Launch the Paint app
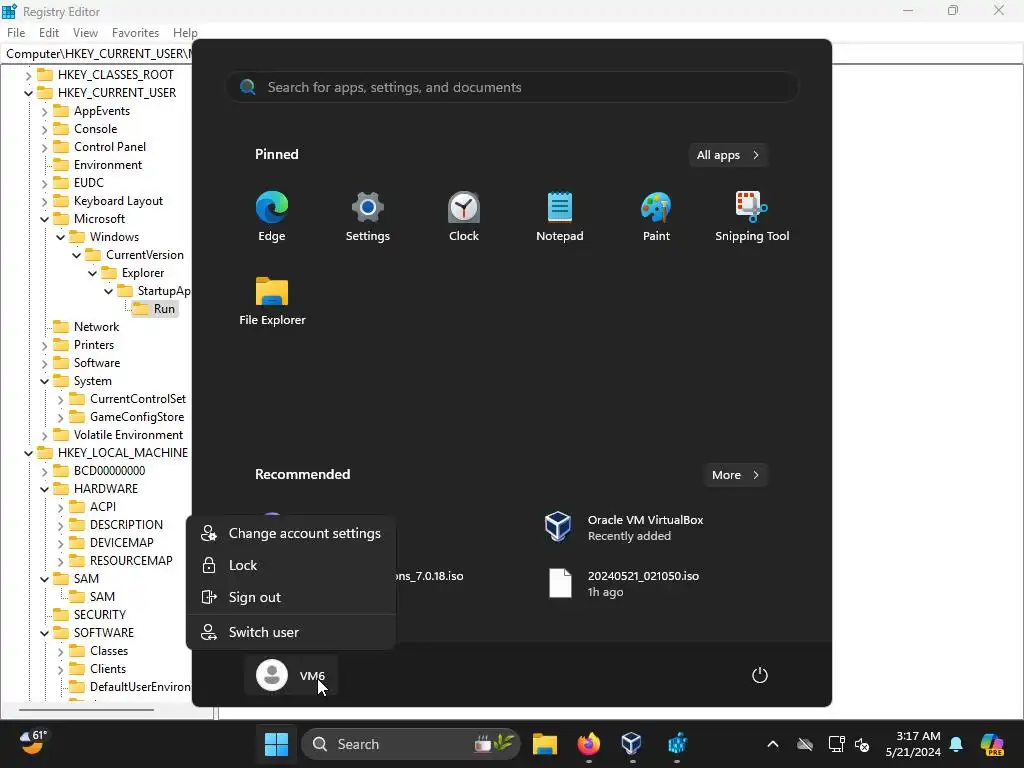Screen dimensions: 1024x768 656,217
